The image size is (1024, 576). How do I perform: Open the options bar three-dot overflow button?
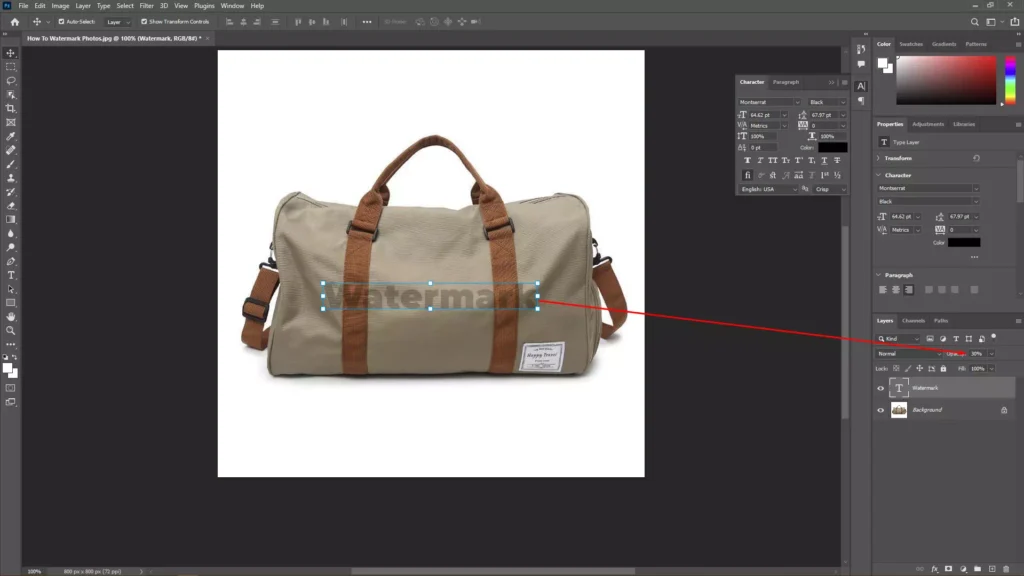(x=367, y=22)
